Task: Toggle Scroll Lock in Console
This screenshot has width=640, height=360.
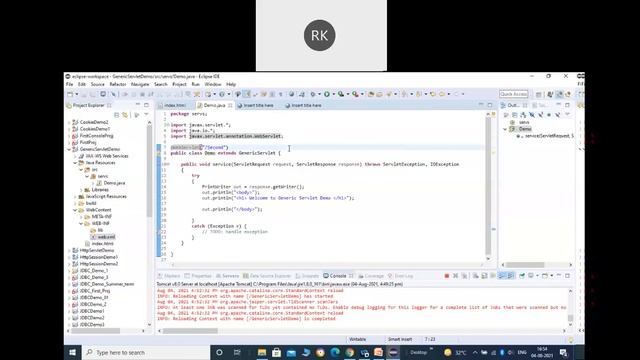Action: 484,276
